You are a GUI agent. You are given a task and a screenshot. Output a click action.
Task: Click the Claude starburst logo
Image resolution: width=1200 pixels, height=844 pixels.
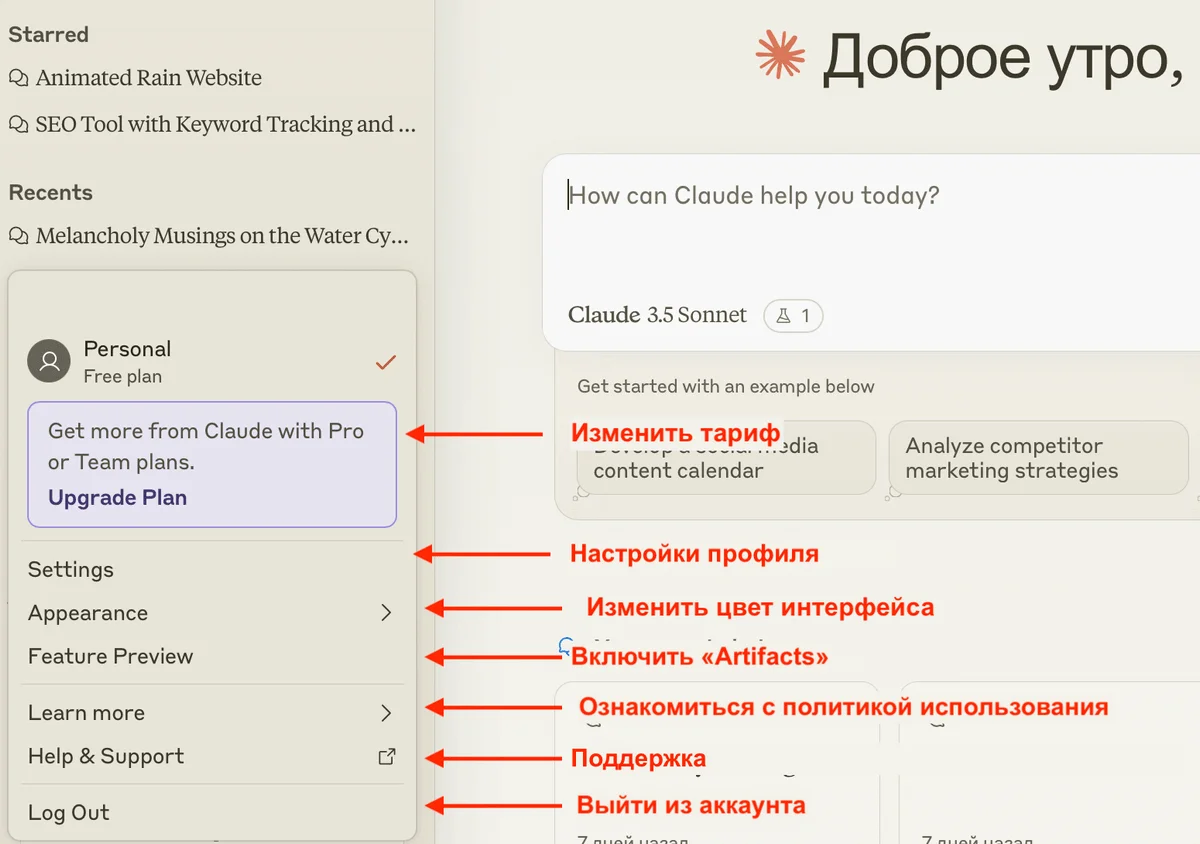tap(781, 55)
